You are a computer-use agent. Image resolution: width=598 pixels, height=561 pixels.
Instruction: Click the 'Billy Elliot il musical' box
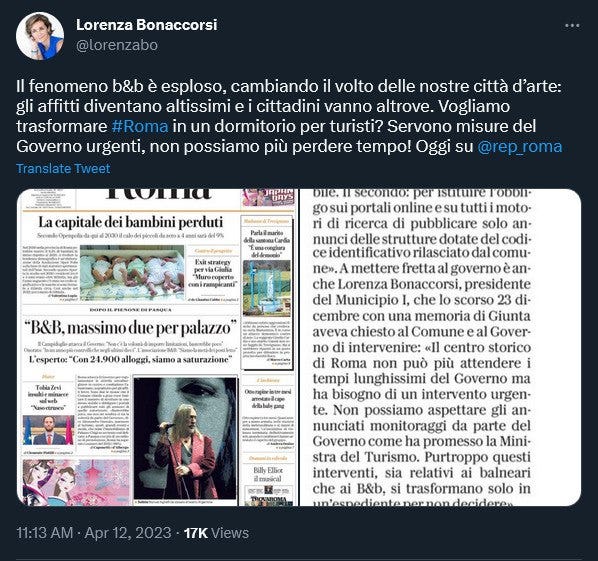tap(268, 474)
